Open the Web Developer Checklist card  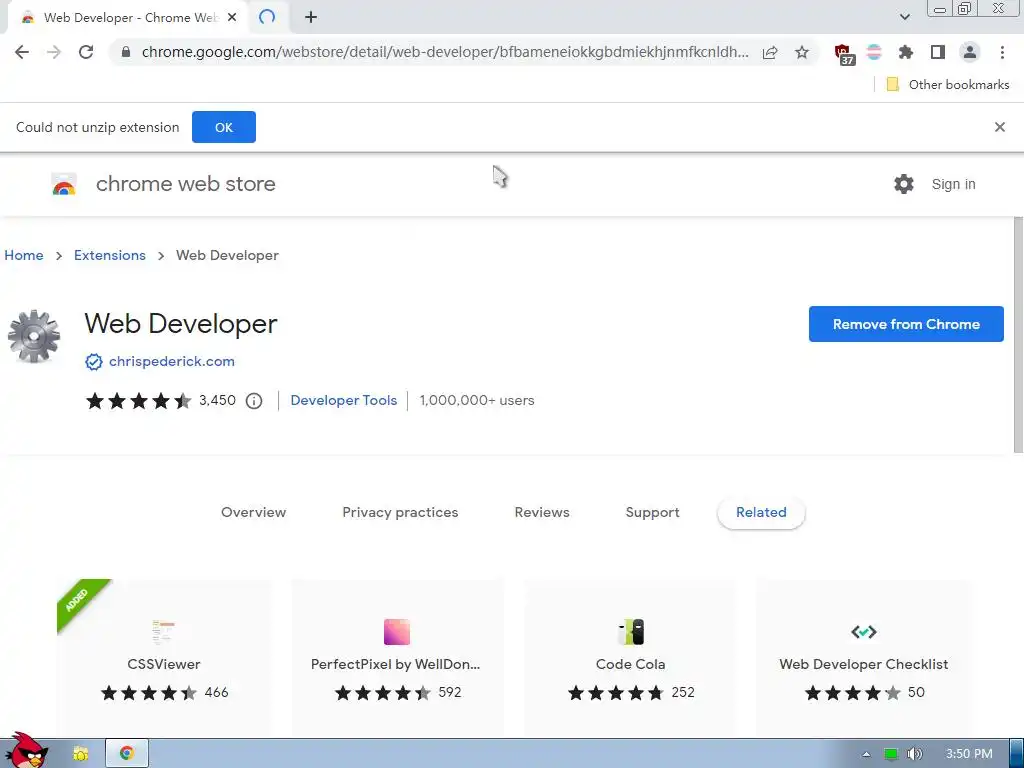(x=863, y=658)
